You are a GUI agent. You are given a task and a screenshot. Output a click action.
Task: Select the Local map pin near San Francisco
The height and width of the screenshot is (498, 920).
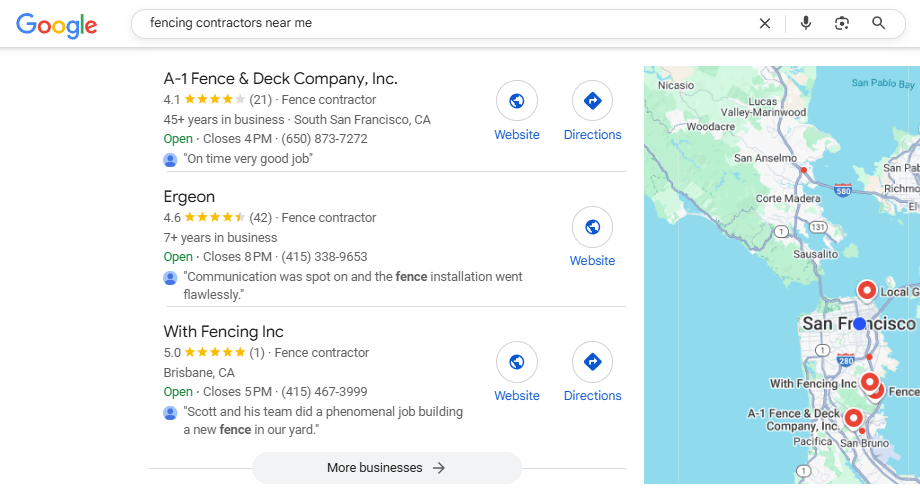pos(867,291)
